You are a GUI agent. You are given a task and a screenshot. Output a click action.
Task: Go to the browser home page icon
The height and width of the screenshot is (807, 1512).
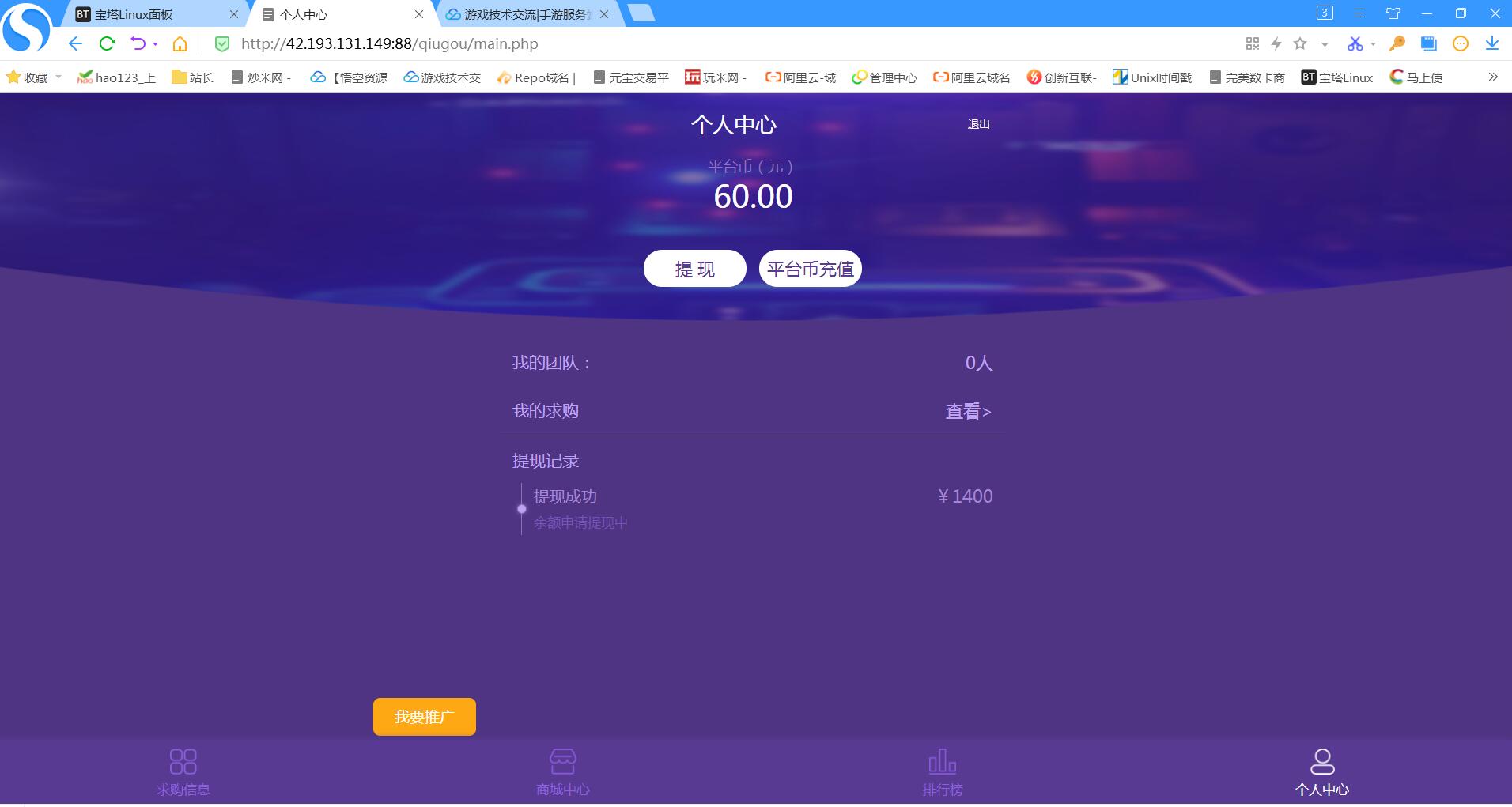pos(180,43)
